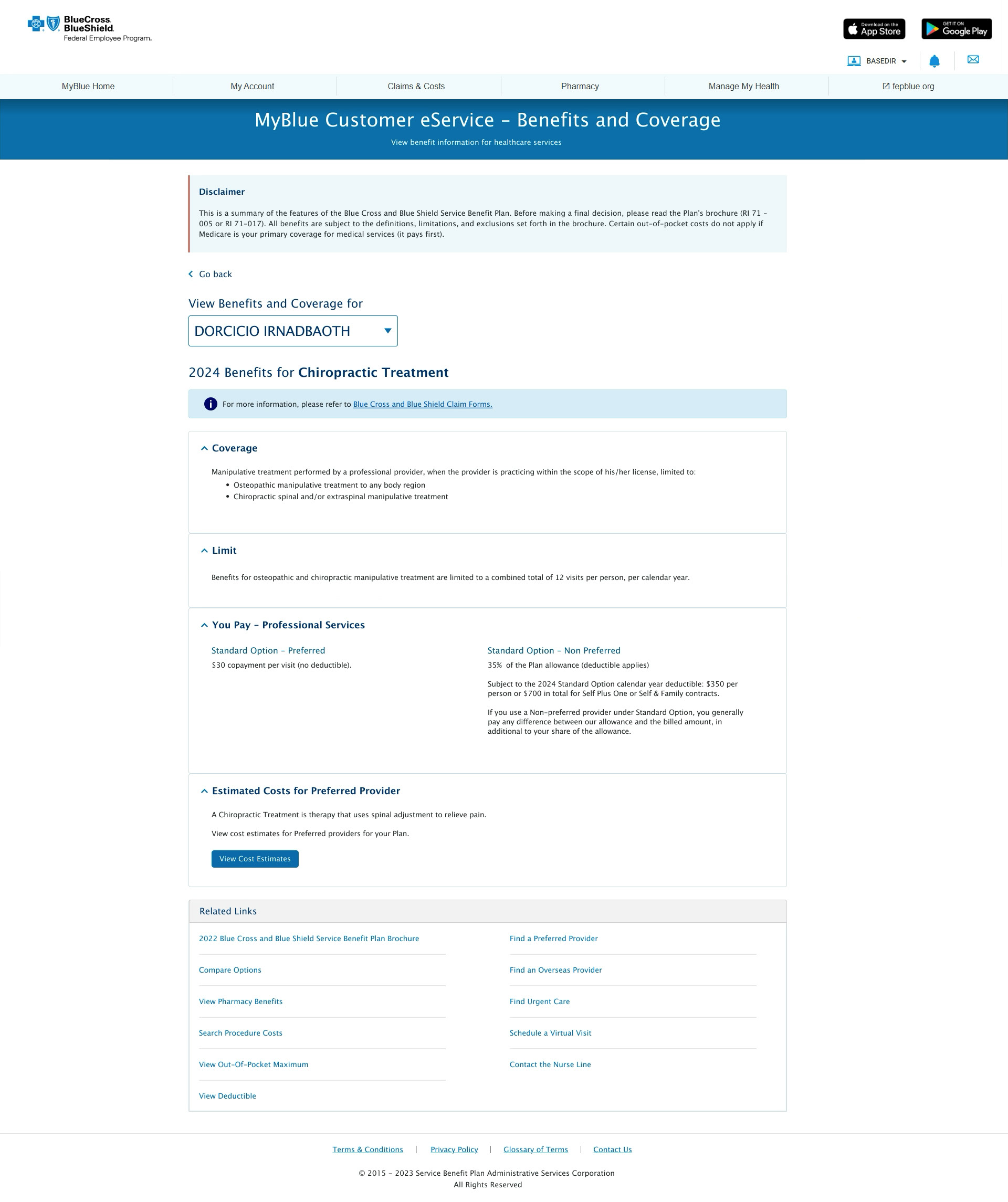This screenshot has width=1008, height=1202.
Task: Collapse Estimated Costs for Preferred Provider
Action: click(x=204, y=791)
